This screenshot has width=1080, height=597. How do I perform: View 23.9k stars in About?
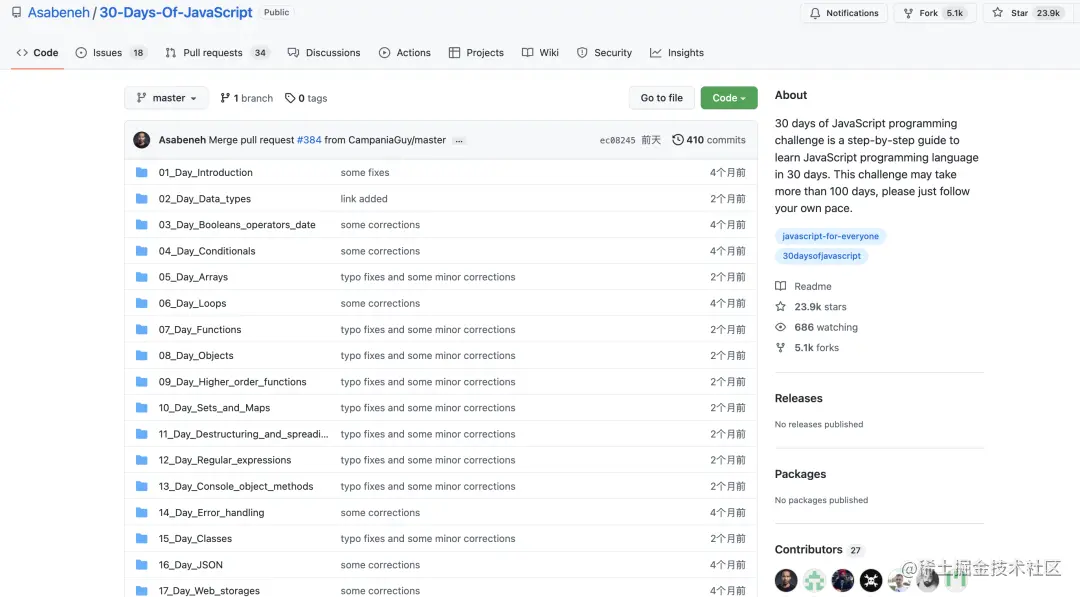[x=811, y=306]
